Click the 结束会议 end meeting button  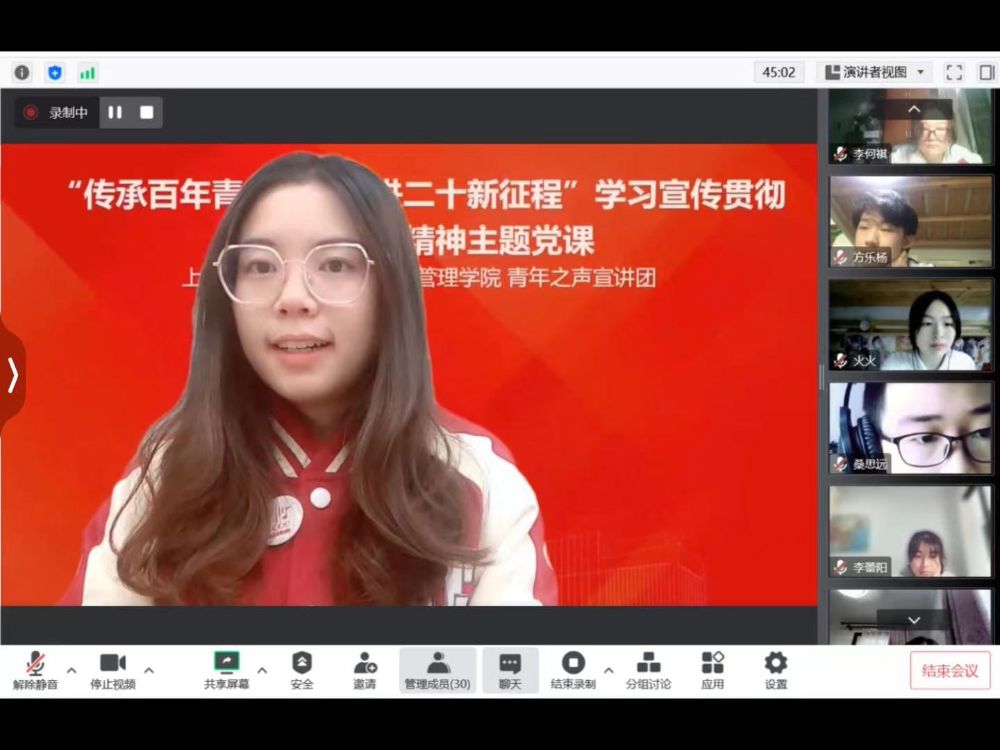(950, 671)
